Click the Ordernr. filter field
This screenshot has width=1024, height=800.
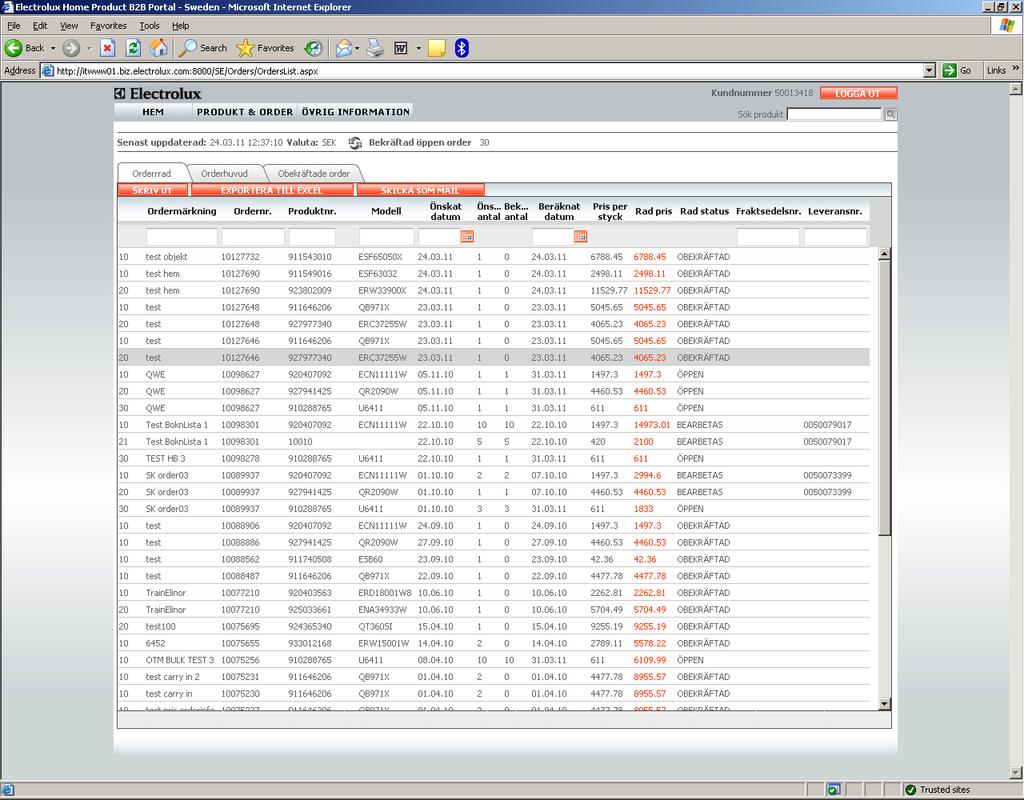pyautogui.click(x=253, y=236)
